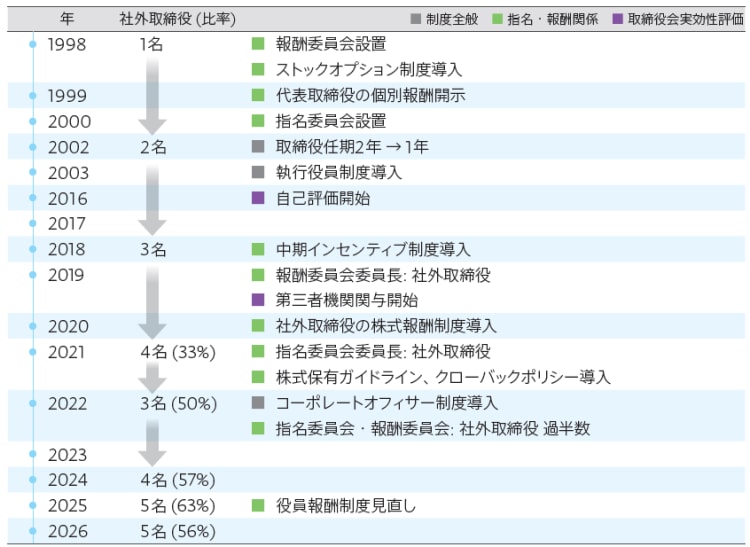Click the 2名 value for 2002
750x547 pixels.
(153, 147)
